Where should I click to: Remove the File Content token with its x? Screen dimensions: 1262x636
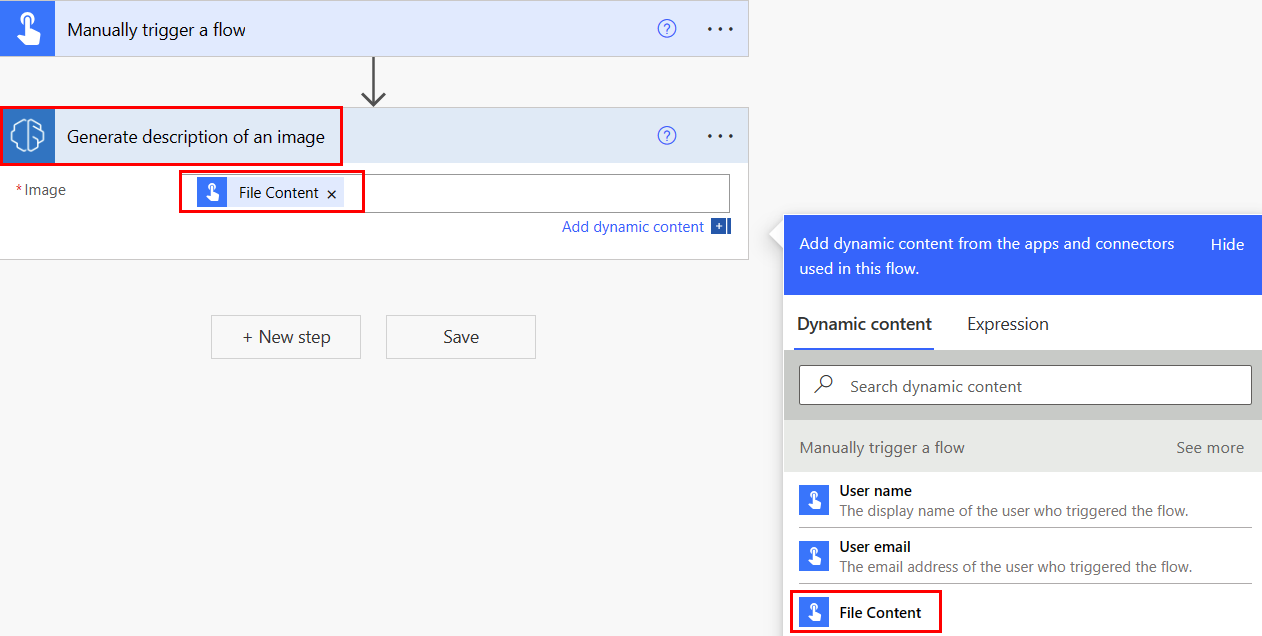[331, 193]
